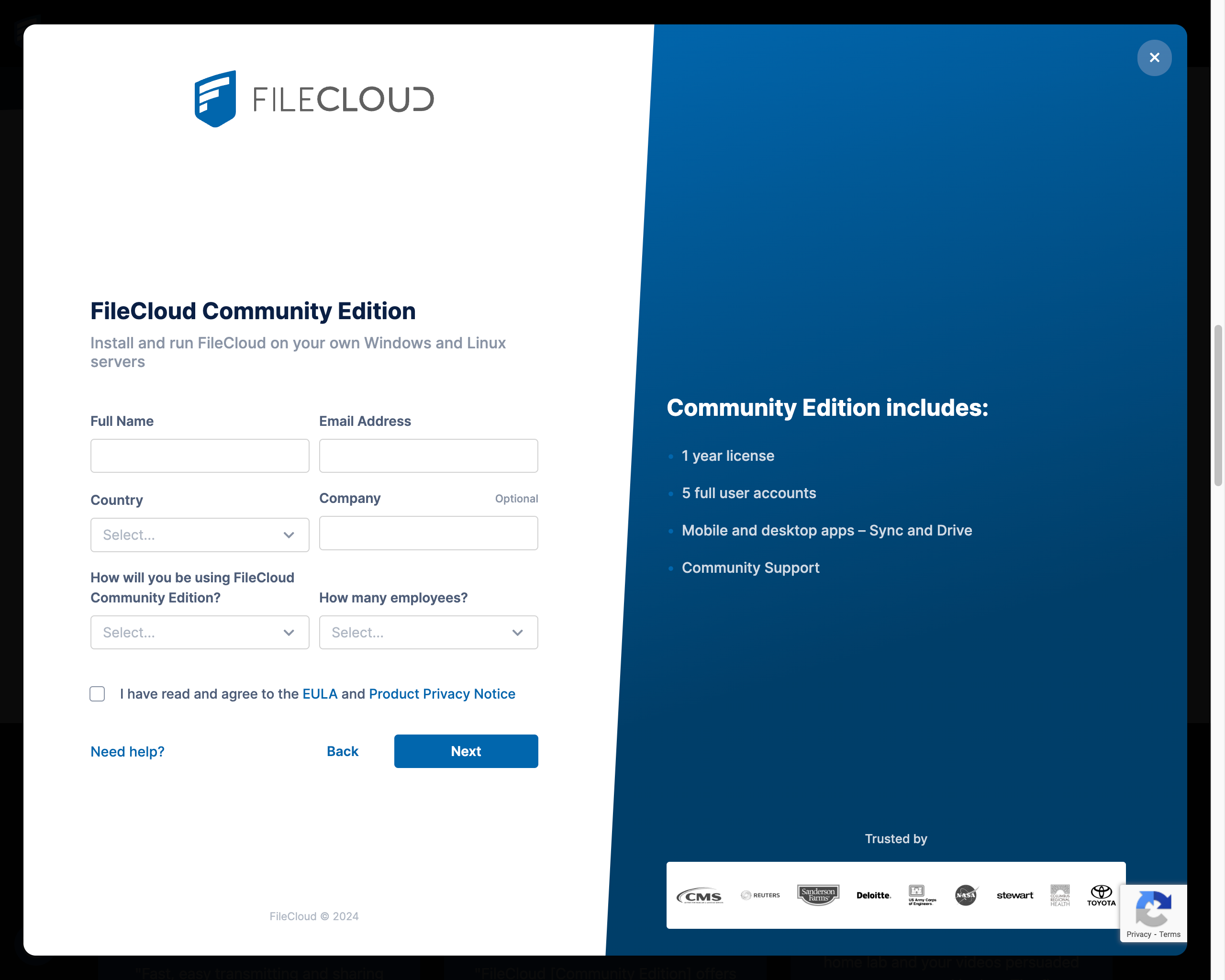This screenshot has width=1225, height=980.
Task: Click the FileCloud shield logo
Action: tap(215, 99)
